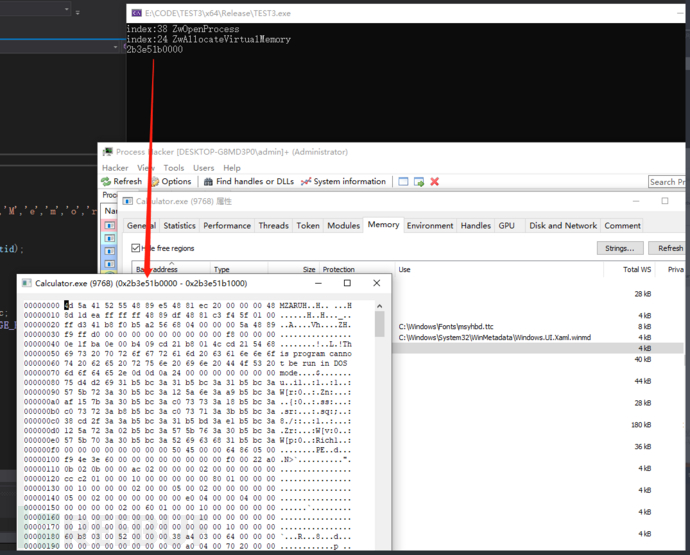Click the ZwAllocateVirtualMemory console line
This screenshot has width=690, height=555.
tap(209, 39)
